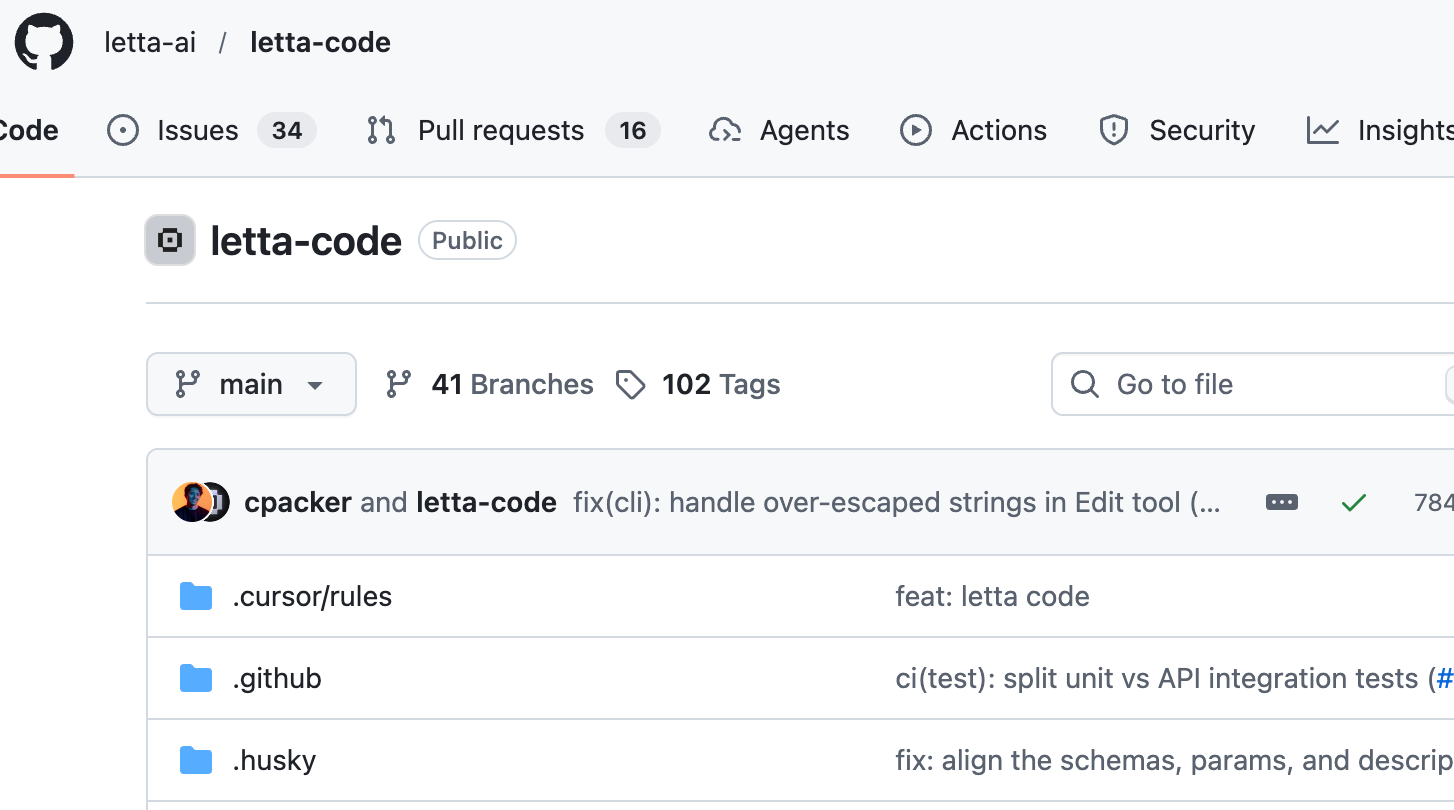View the 102 Tags link

[x=697, y=384]
